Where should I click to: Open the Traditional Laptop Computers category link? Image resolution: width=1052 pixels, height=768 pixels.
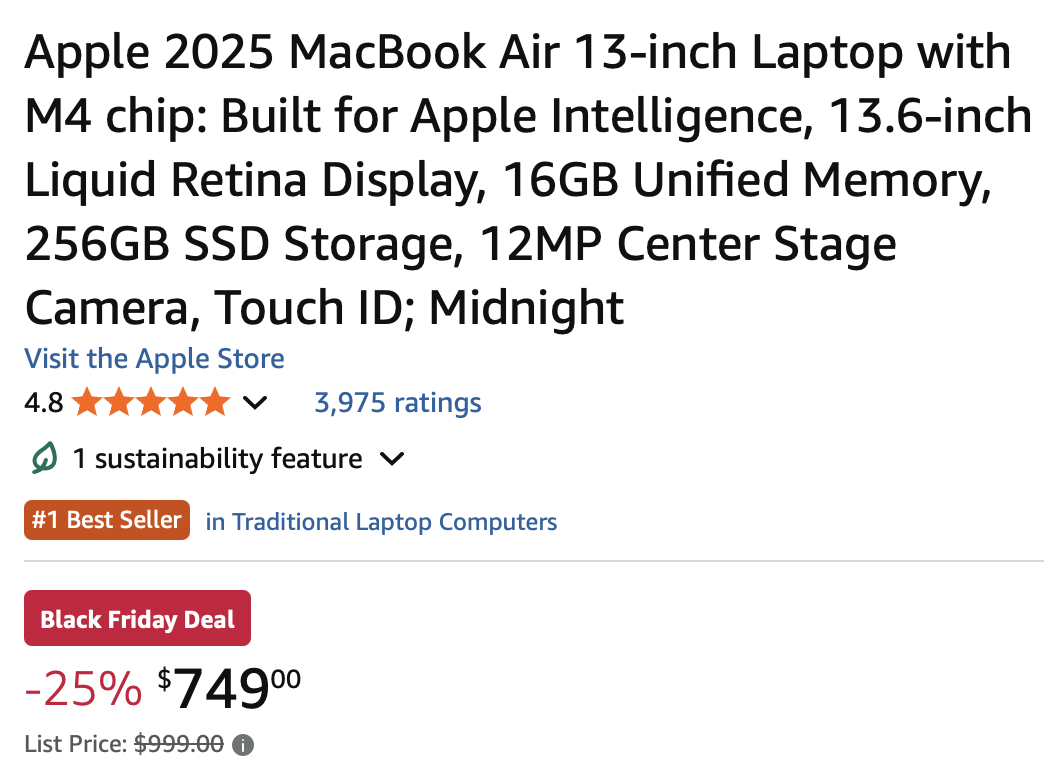[381, 521]
